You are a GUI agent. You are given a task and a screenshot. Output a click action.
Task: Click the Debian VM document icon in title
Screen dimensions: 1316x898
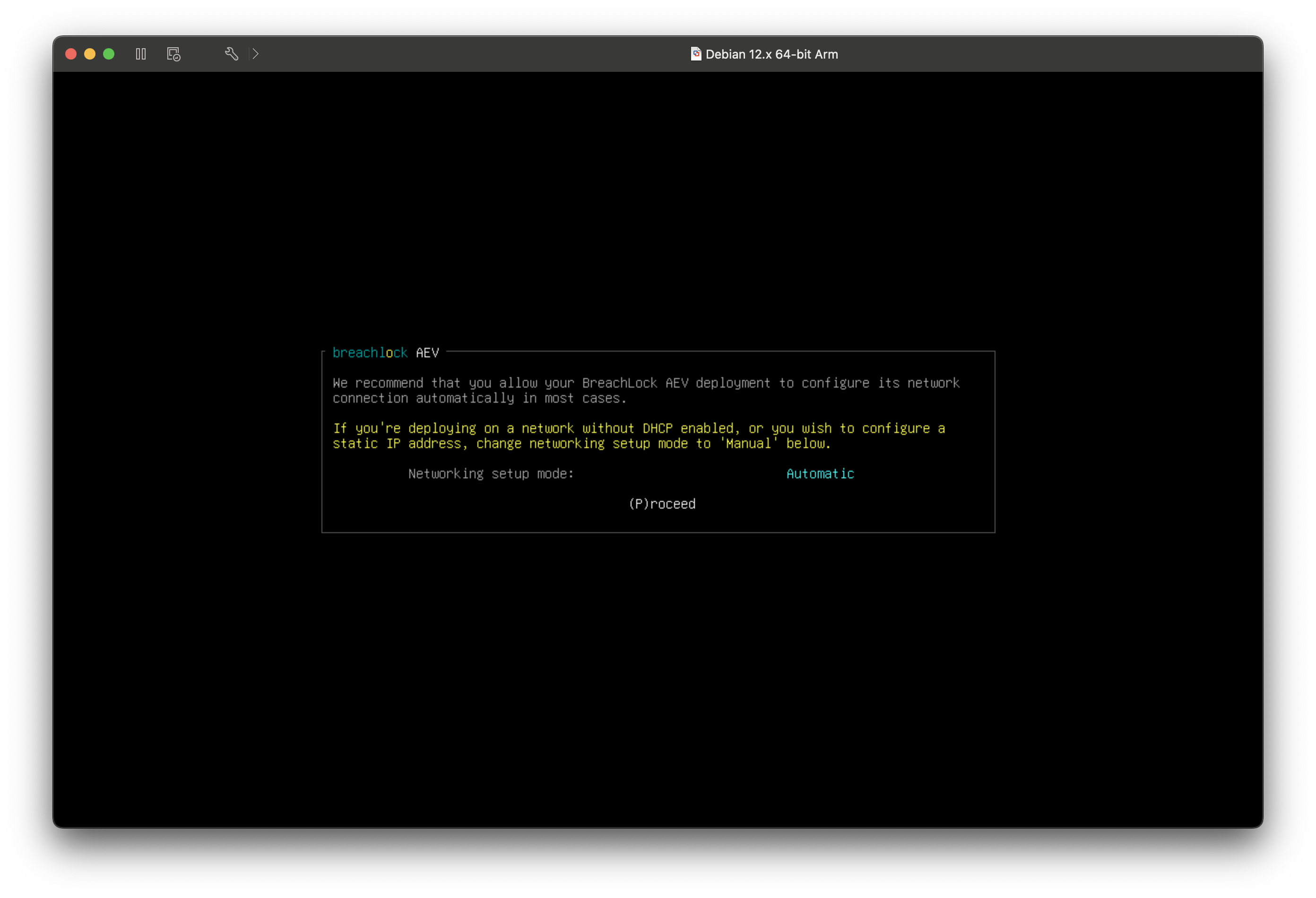[696, 54]
